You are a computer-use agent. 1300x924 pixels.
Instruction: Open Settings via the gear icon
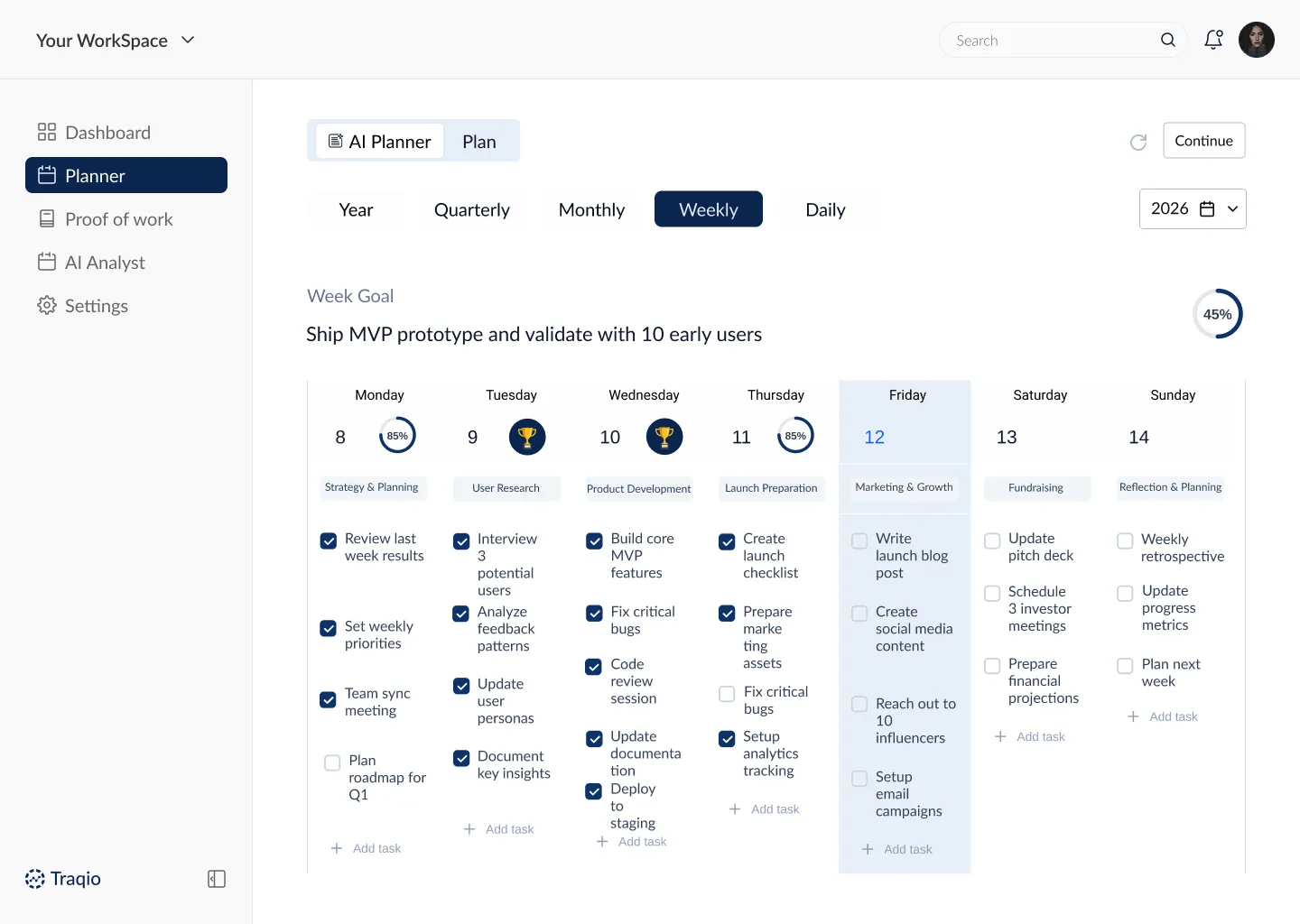(47, 306)
